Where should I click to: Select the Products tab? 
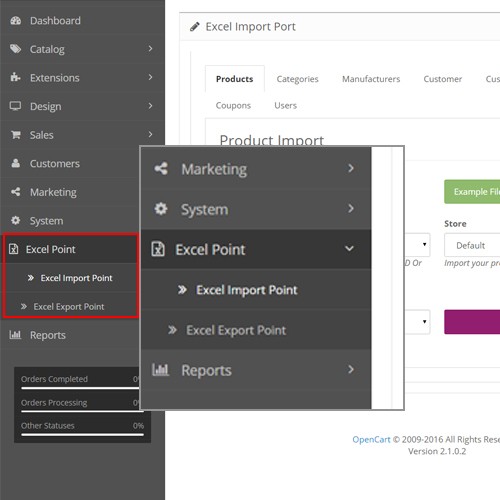235,79
